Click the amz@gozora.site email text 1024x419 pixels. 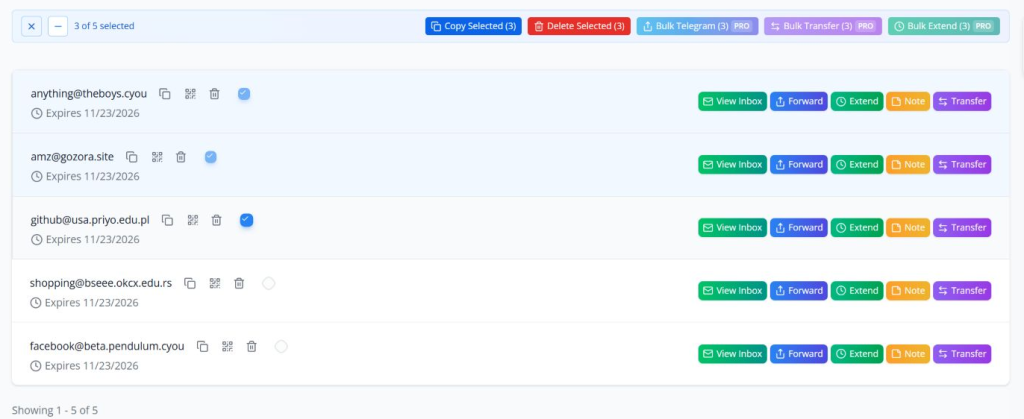pos(72,157)
